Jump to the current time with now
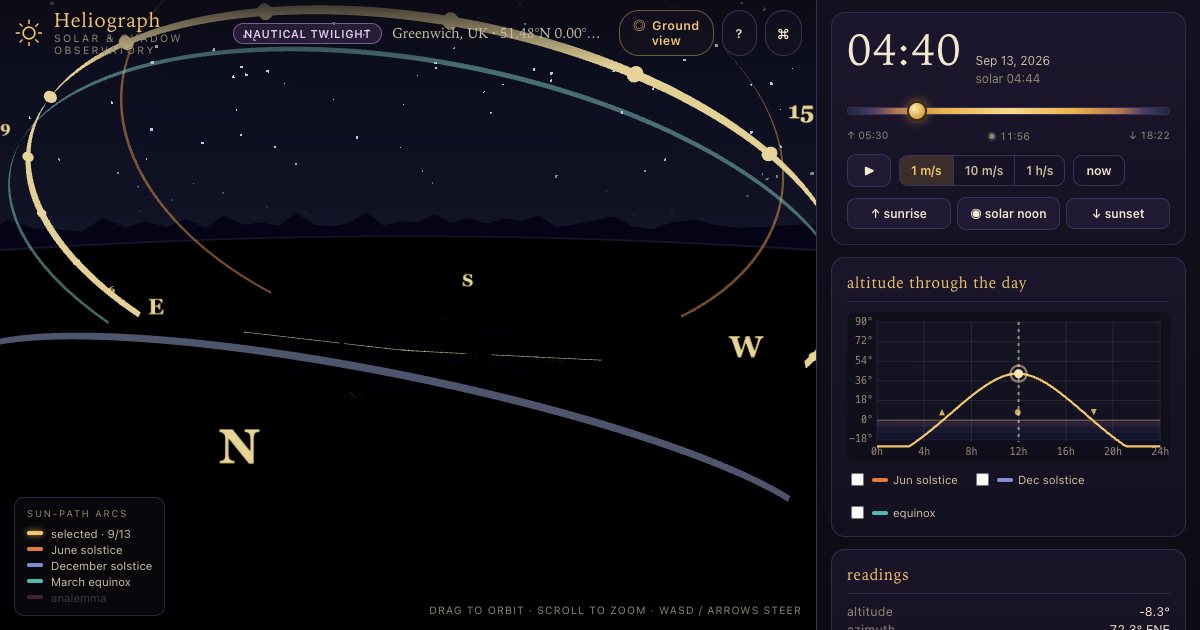 (1099, 171)
